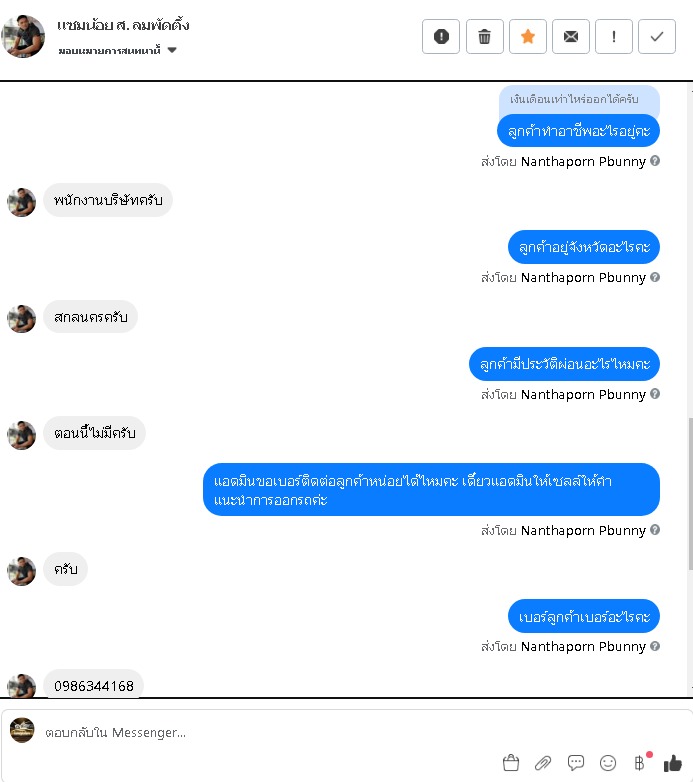The width and height of the screenshot is (693, 782).
Task: Delete conversation with the trash icon
Action: pos(484,36)
